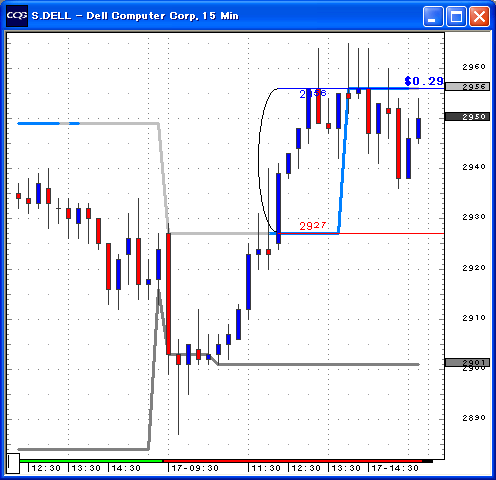Click the green session bar above the time axis

click(91, 461)
